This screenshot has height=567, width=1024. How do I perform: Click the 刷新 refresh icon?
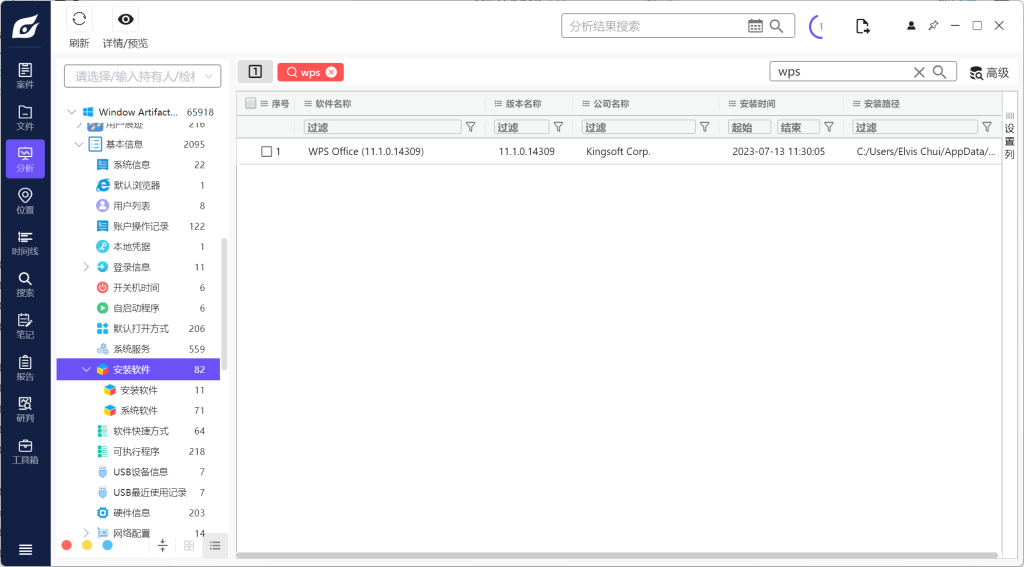(79, 20)
